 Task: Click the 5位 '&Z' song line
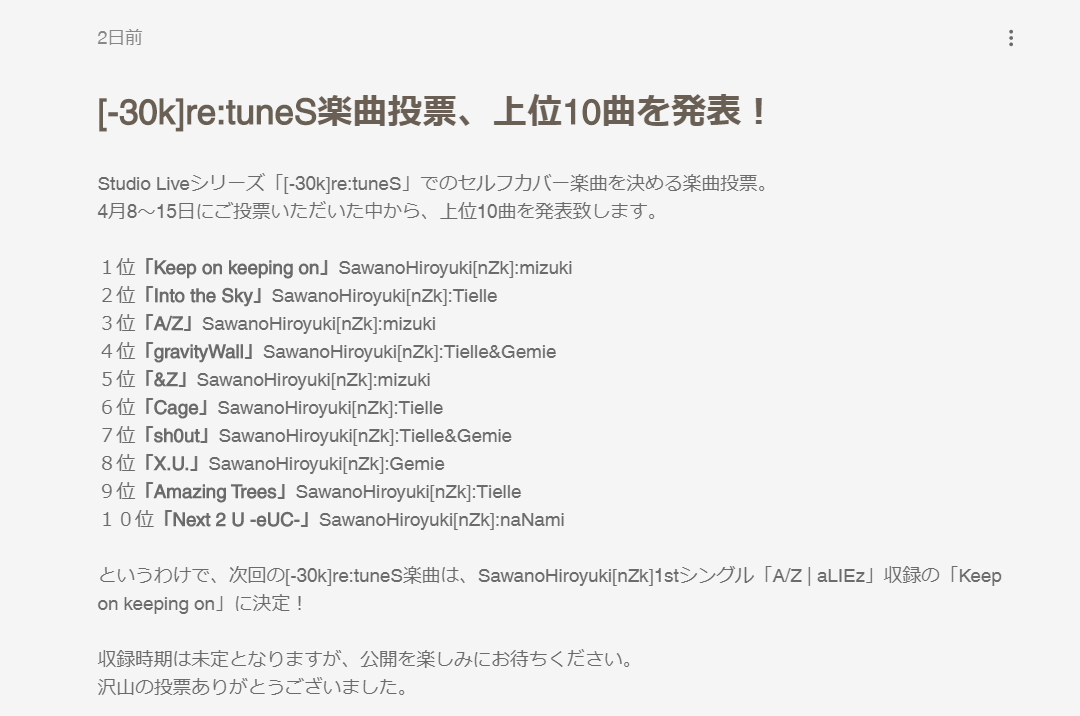(265, 380)
